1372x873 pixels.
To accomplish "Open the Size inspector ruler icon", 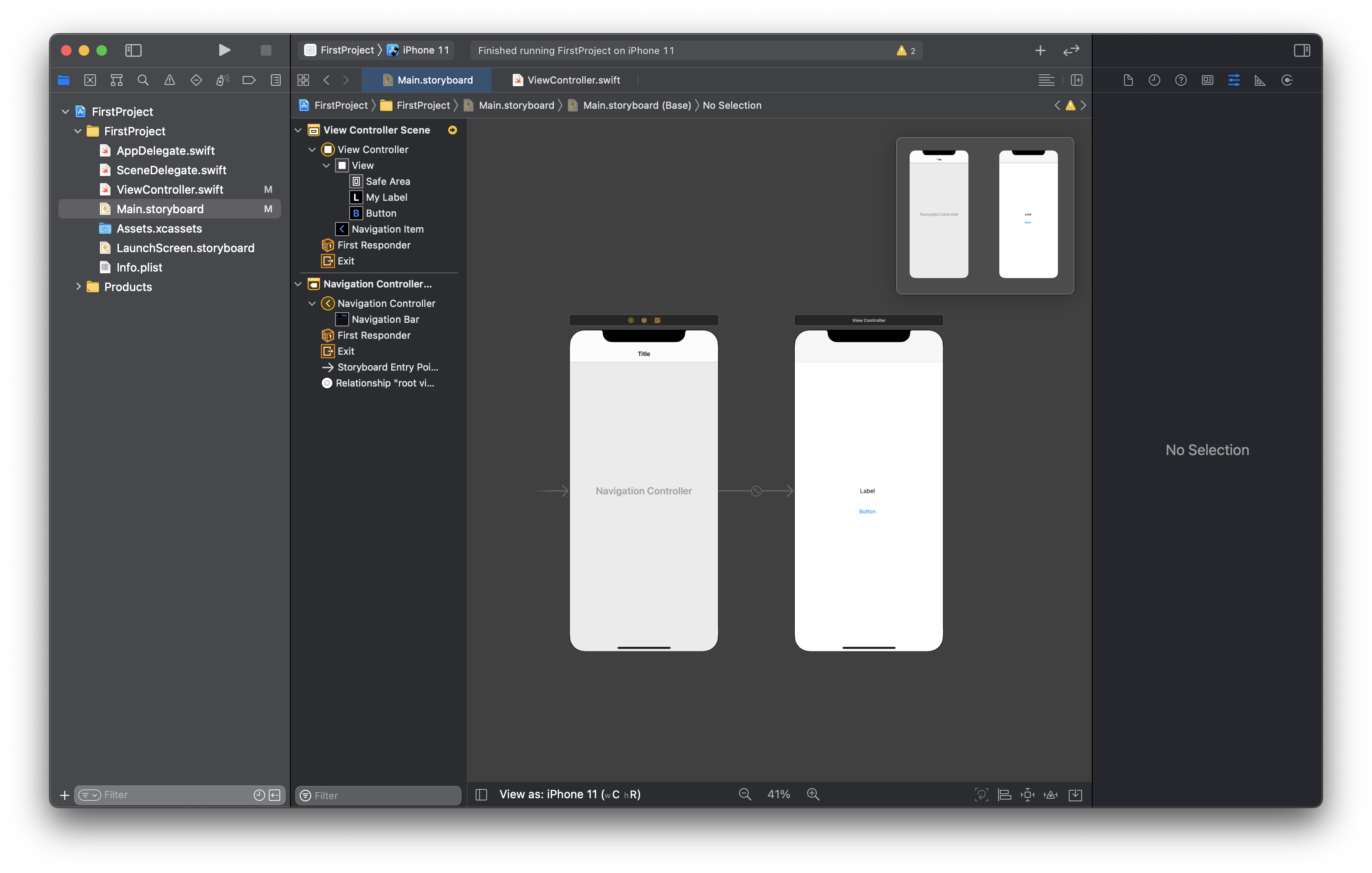I will 1260,80.
